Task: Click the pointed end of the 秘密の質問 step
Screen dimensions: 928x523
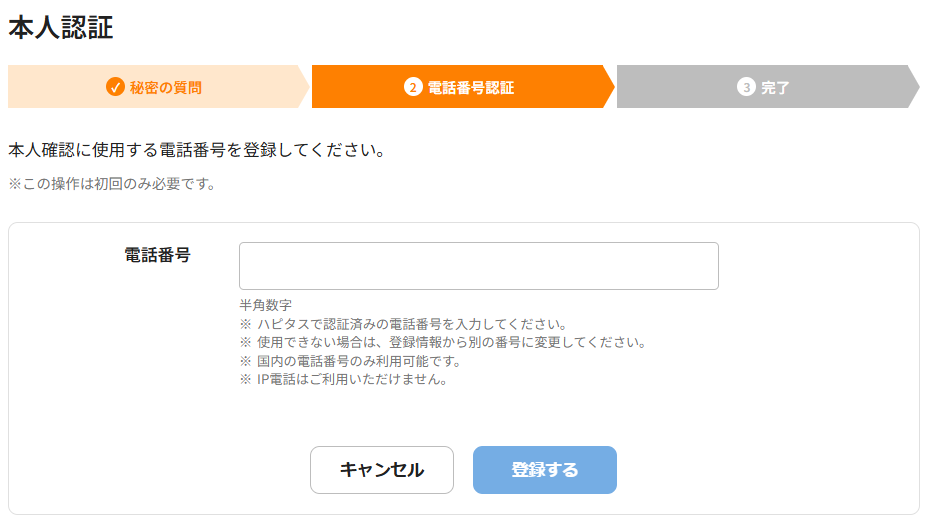Action: pyautogui.click(x=301, y=87)
